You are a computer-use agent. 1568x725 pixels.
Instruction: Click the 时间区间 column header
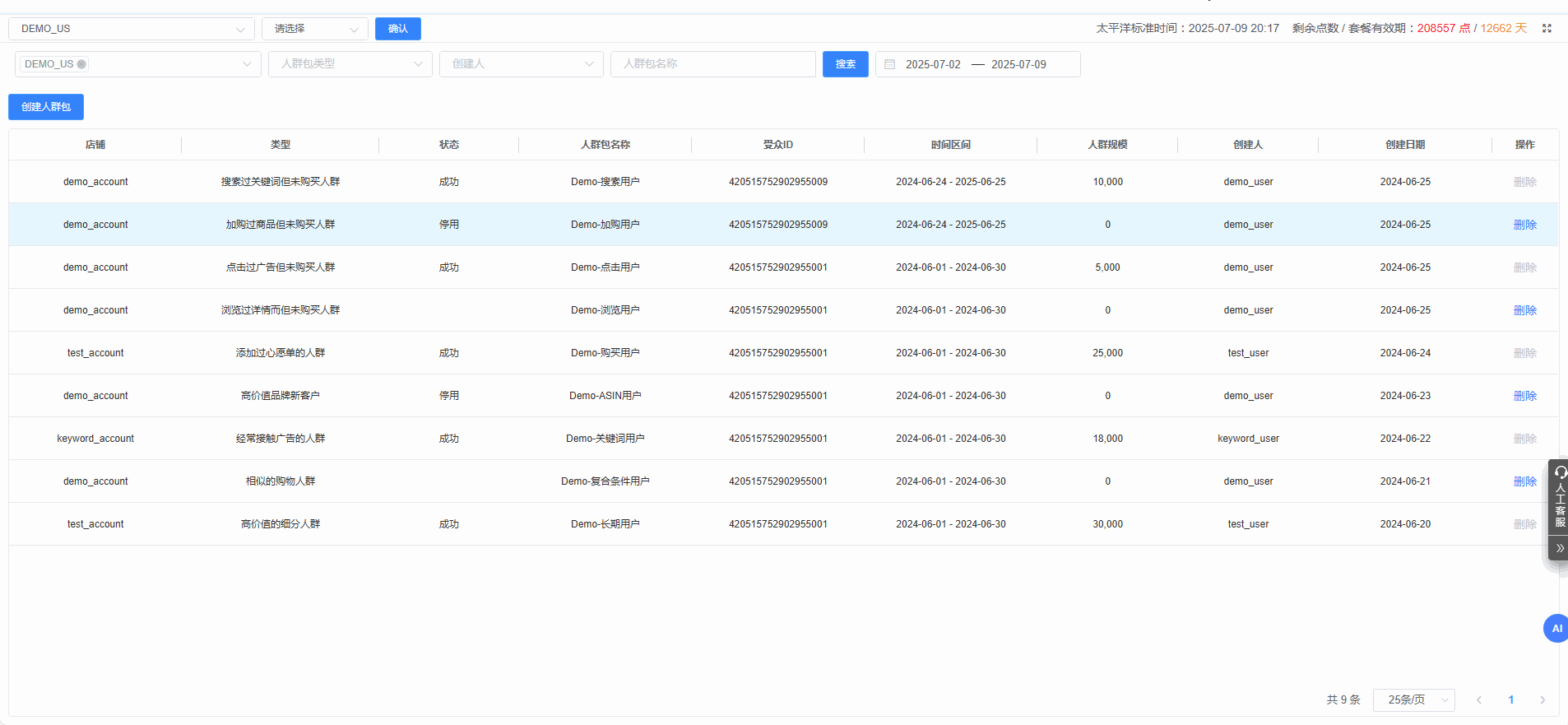click(951, 145)
